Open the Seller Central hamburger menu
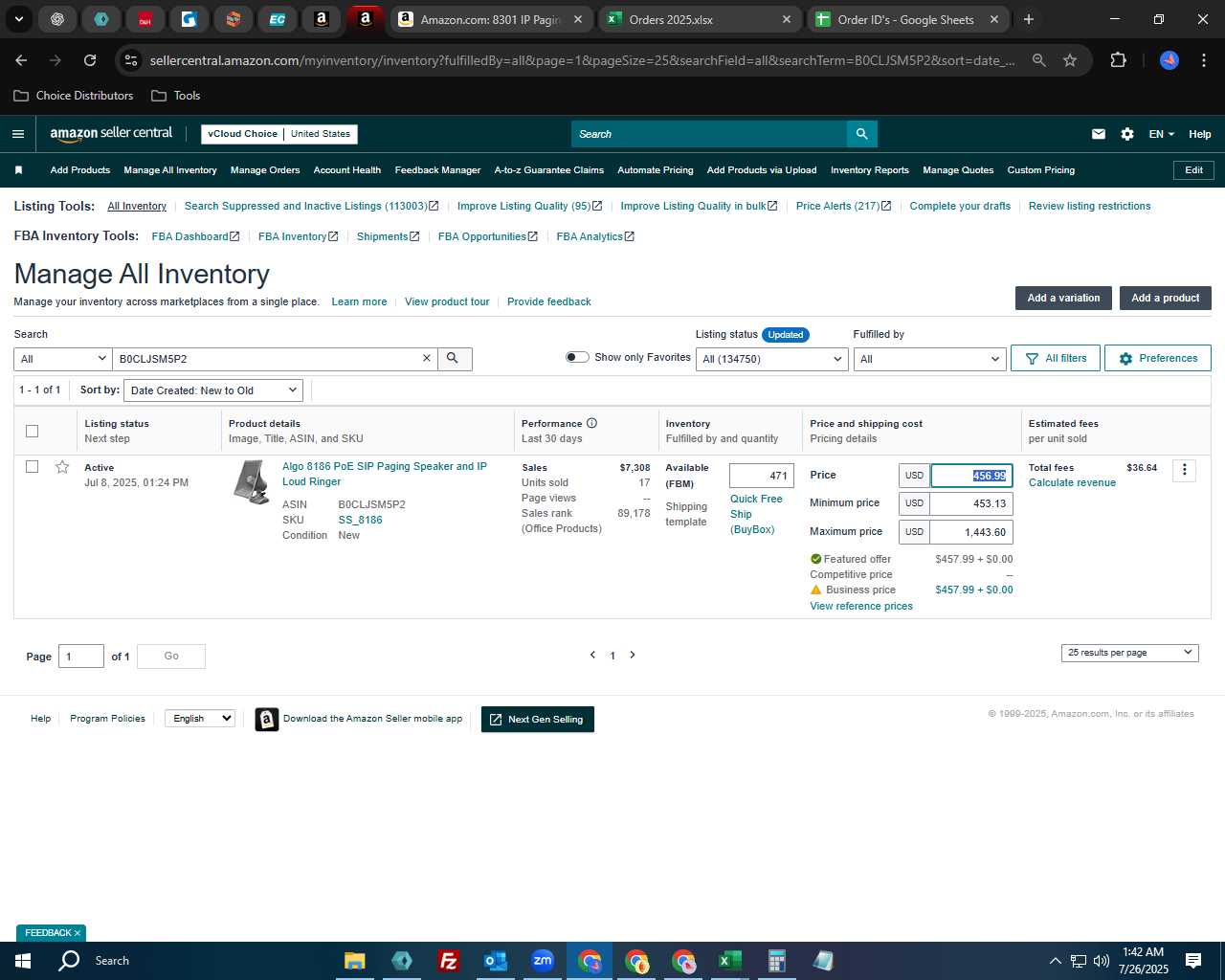Image resolution: width=1225 pixels, height=980 pixels. (17, 134)
